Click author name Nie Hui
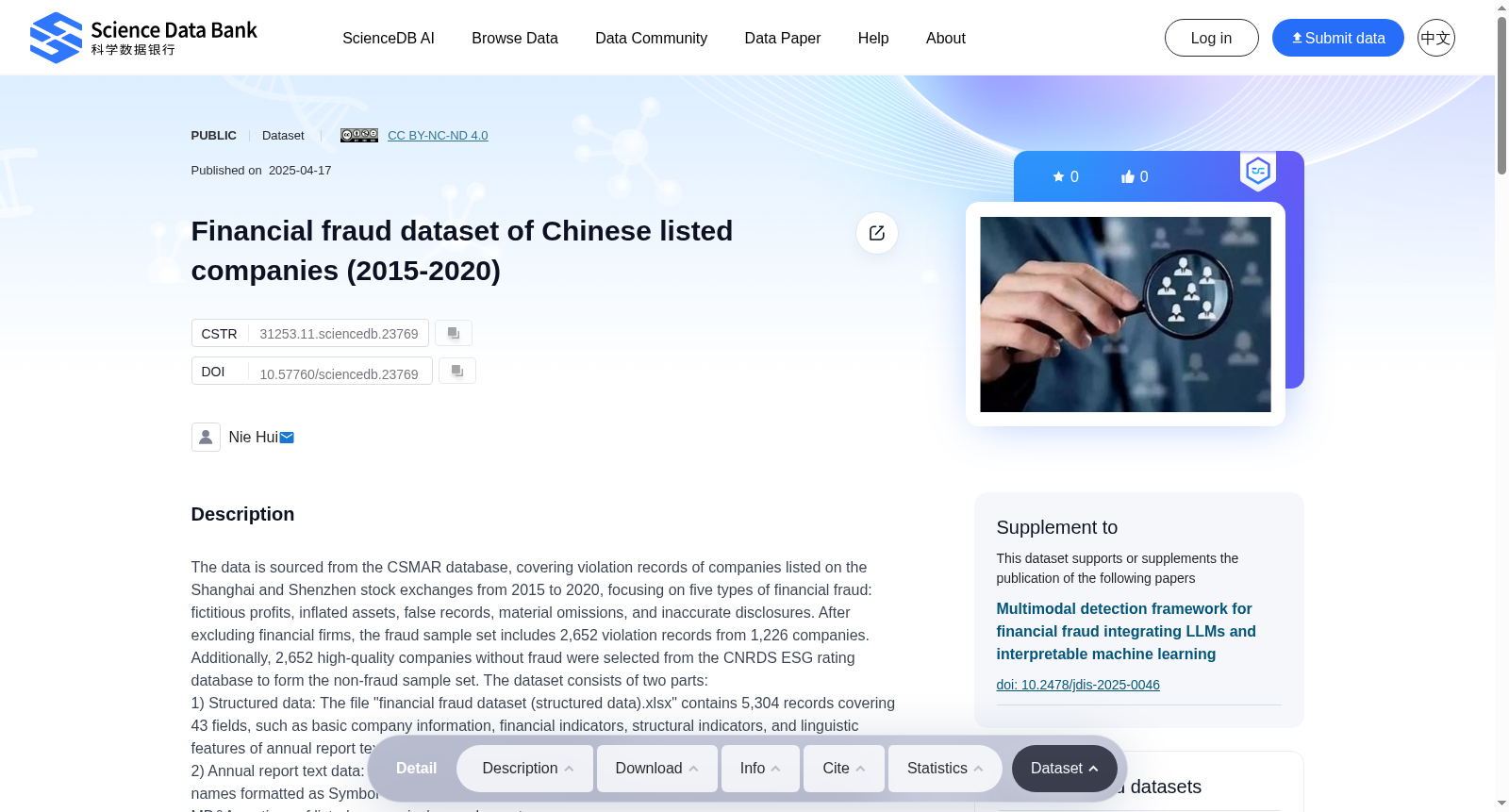Screen dimensions: 1509x812 click(253, 438)
